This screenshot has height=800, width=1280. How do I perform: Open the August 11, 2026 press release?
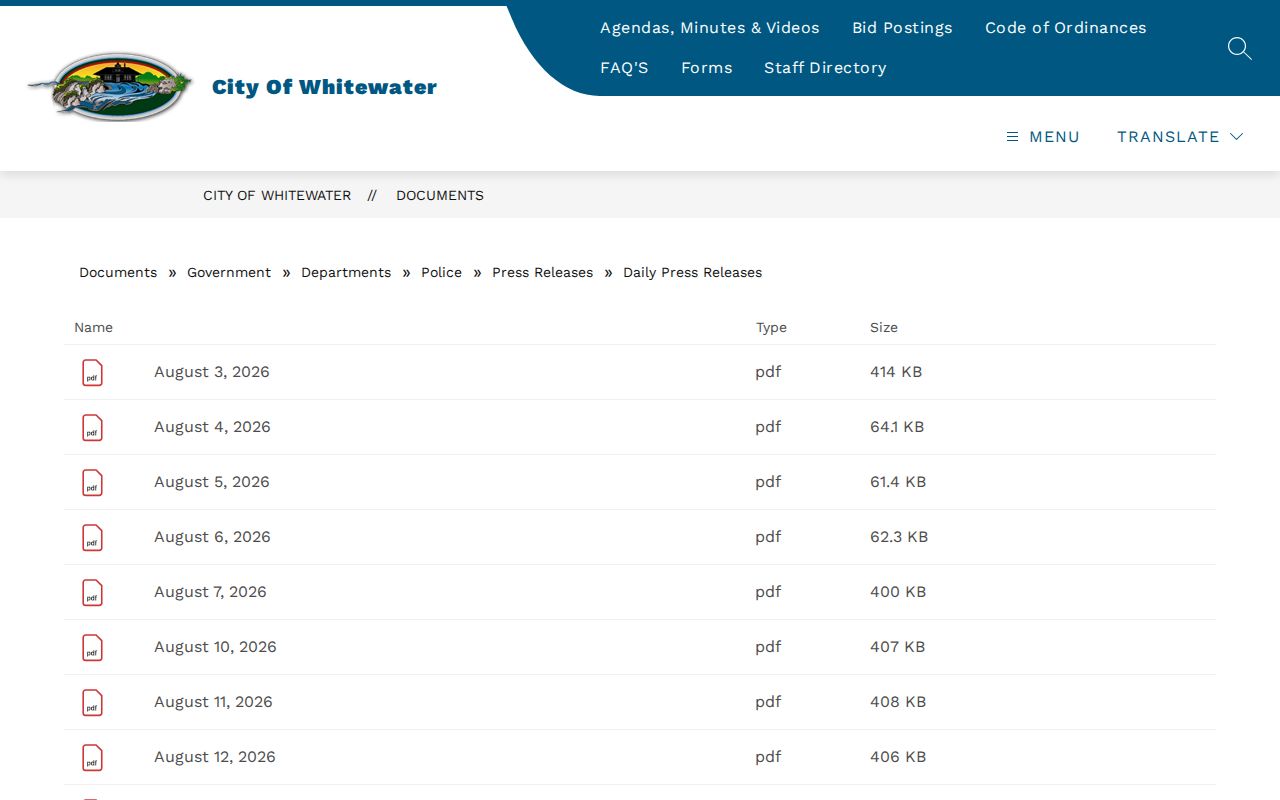[213, 702]
